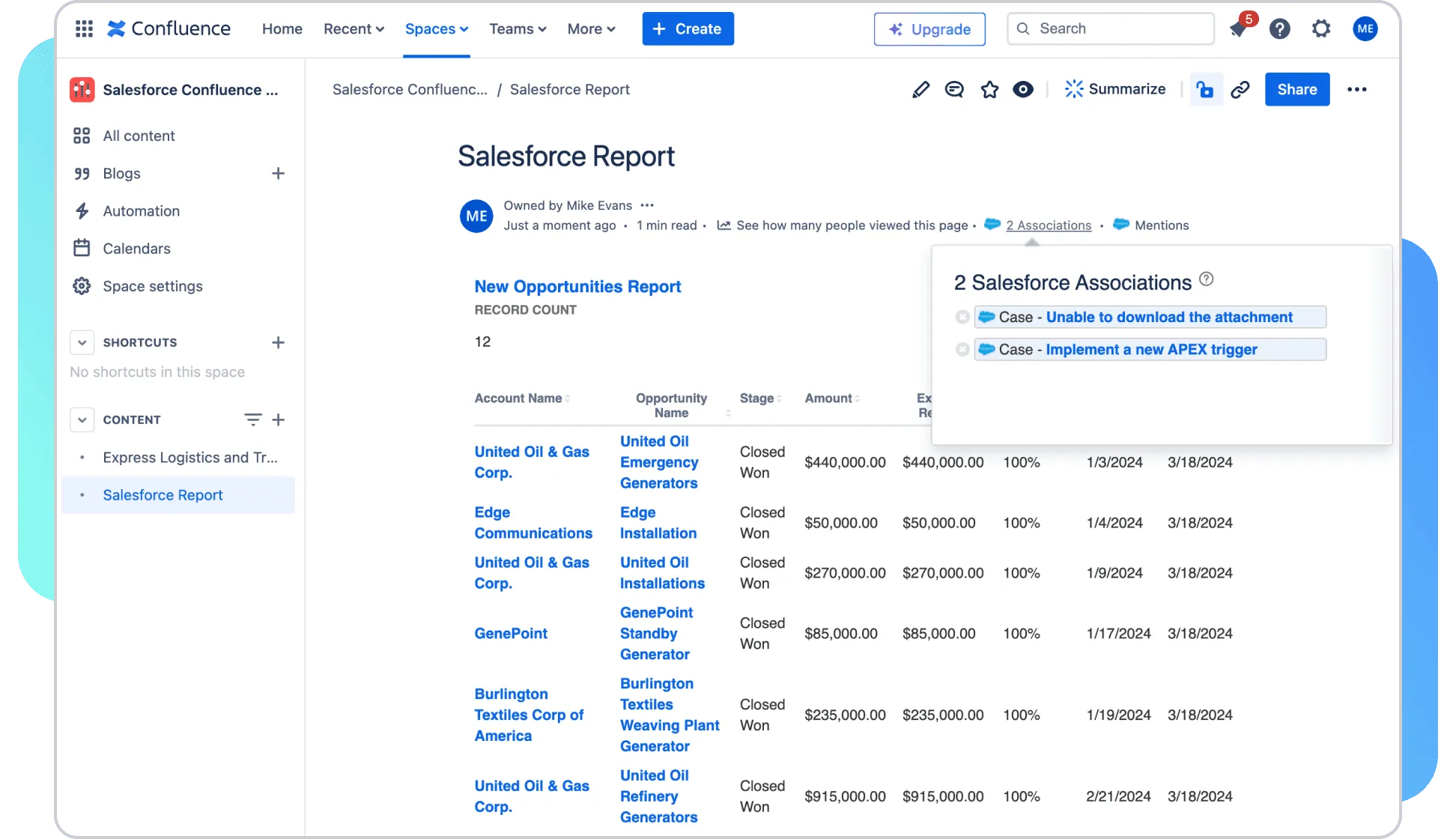This screenshot has height=839, width=1456.
Task: Open the 2 Associations link
Action: (1048, 225)
